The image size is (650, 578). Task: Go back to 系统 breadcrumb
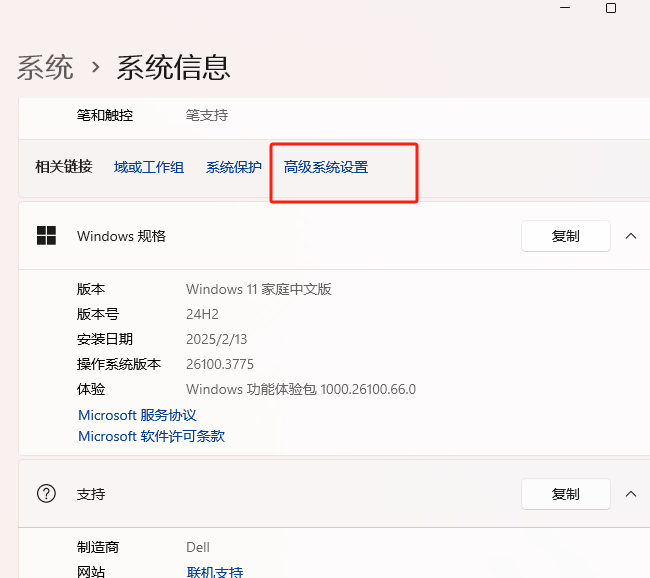45,67
